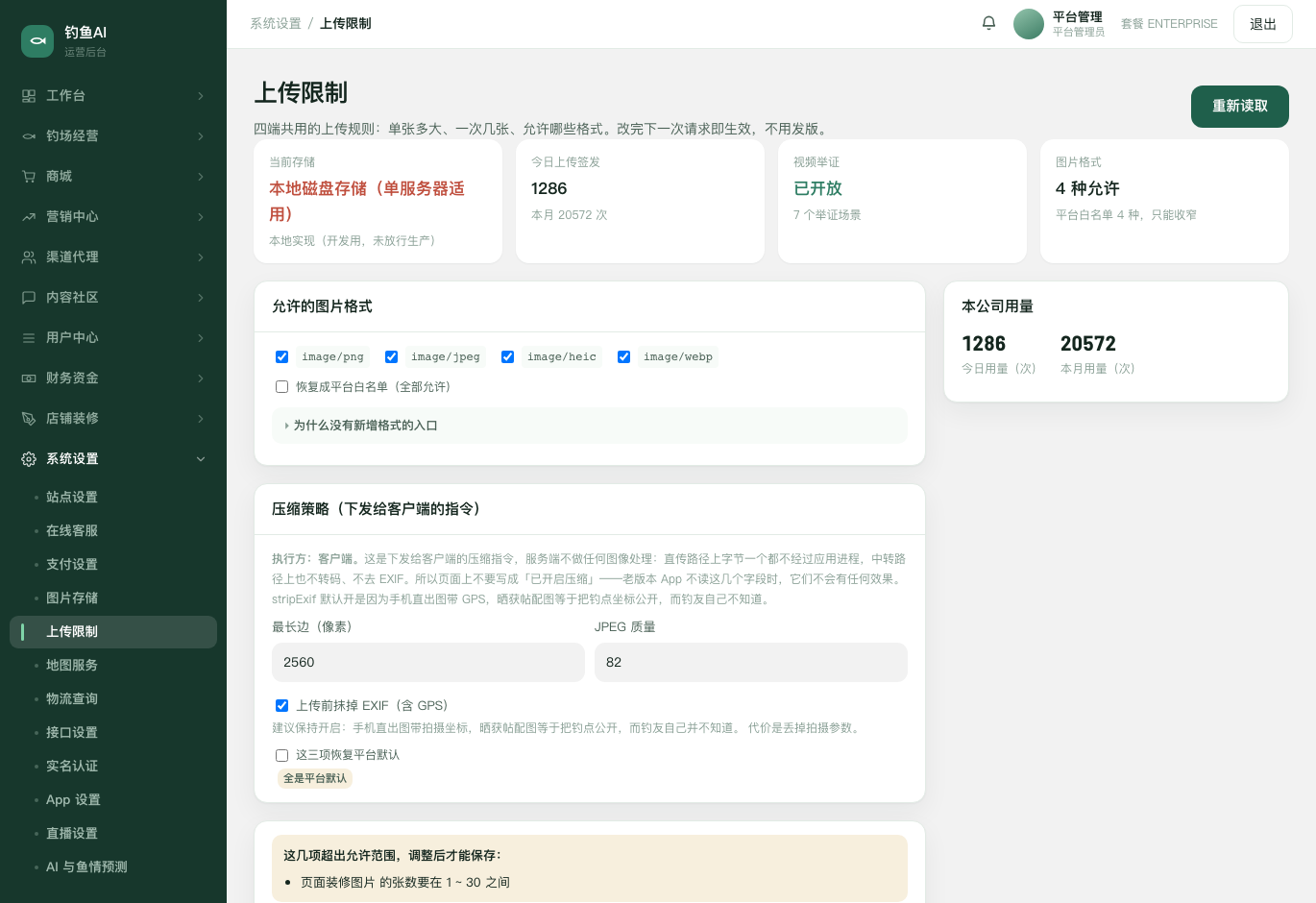Screen dimensions: 1316x903
Task: Click the JPEG 质量 input showing 82
Action: pyautogui.click(x=751, y=663)
